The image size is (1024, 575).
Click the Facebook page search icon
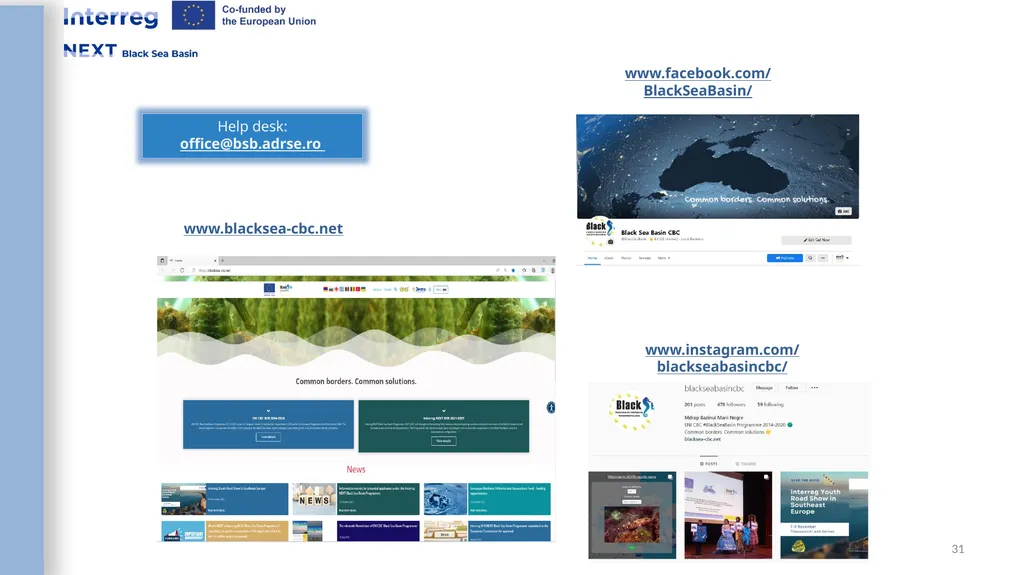(x=810, y=258)
